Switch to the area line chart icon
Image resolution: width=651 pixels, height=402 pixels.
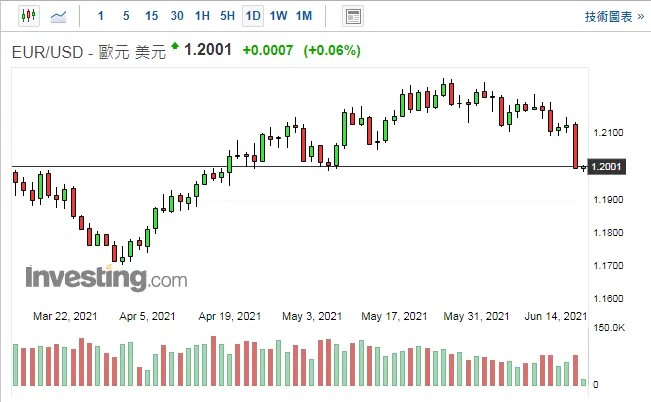pyautogui.click(x=58, y=17)
